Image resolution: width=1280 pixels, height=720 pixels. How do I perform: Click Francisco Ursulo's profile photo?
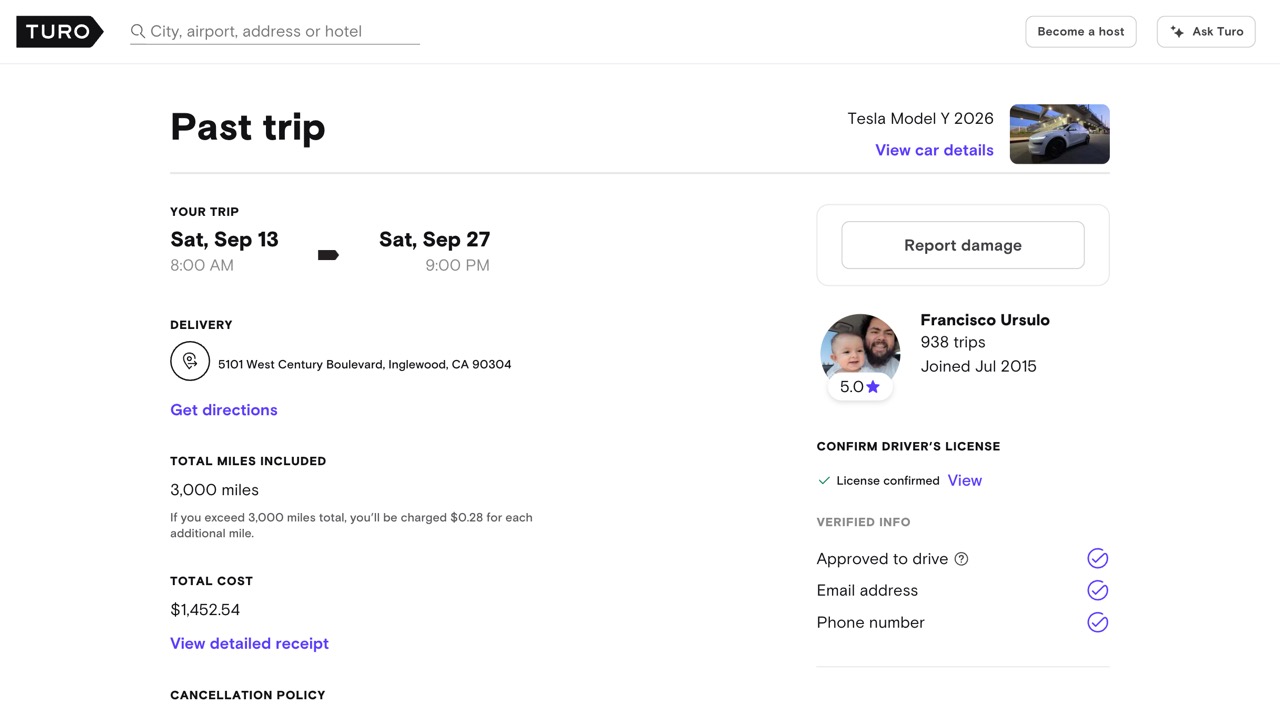coord(860,347)
